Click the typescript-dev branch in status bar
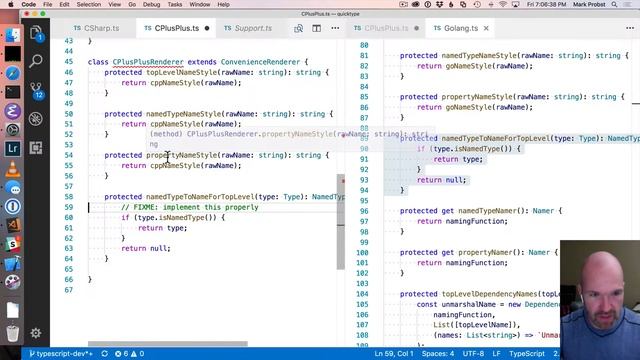This screenshot has width=640, height=360. pyautogui.click(x=61, y=353)
